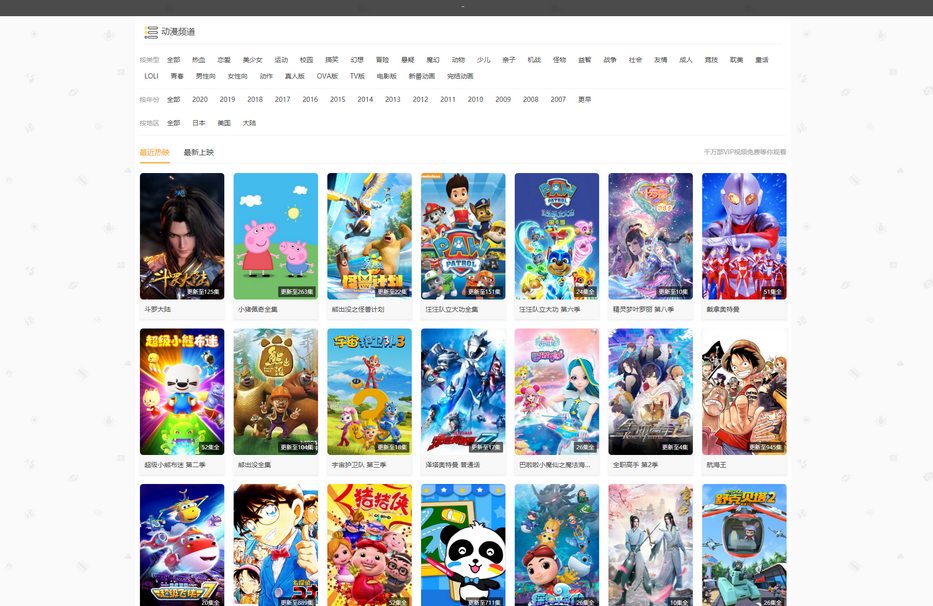Choose the 竞技 genre filter
Screen dimensions: 933x606
711,60
